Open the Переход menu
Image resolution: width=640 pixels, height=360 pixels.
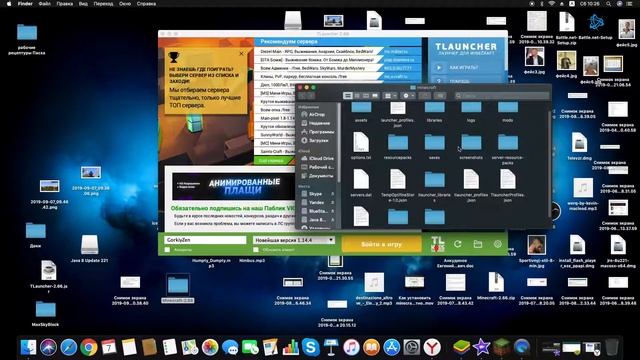point(103,4)
